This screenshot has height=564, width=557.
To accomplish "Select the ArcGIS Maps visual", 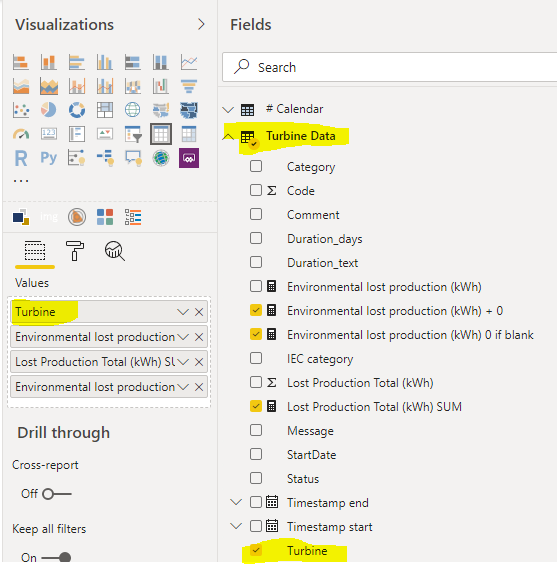I will tap(161, 158).
